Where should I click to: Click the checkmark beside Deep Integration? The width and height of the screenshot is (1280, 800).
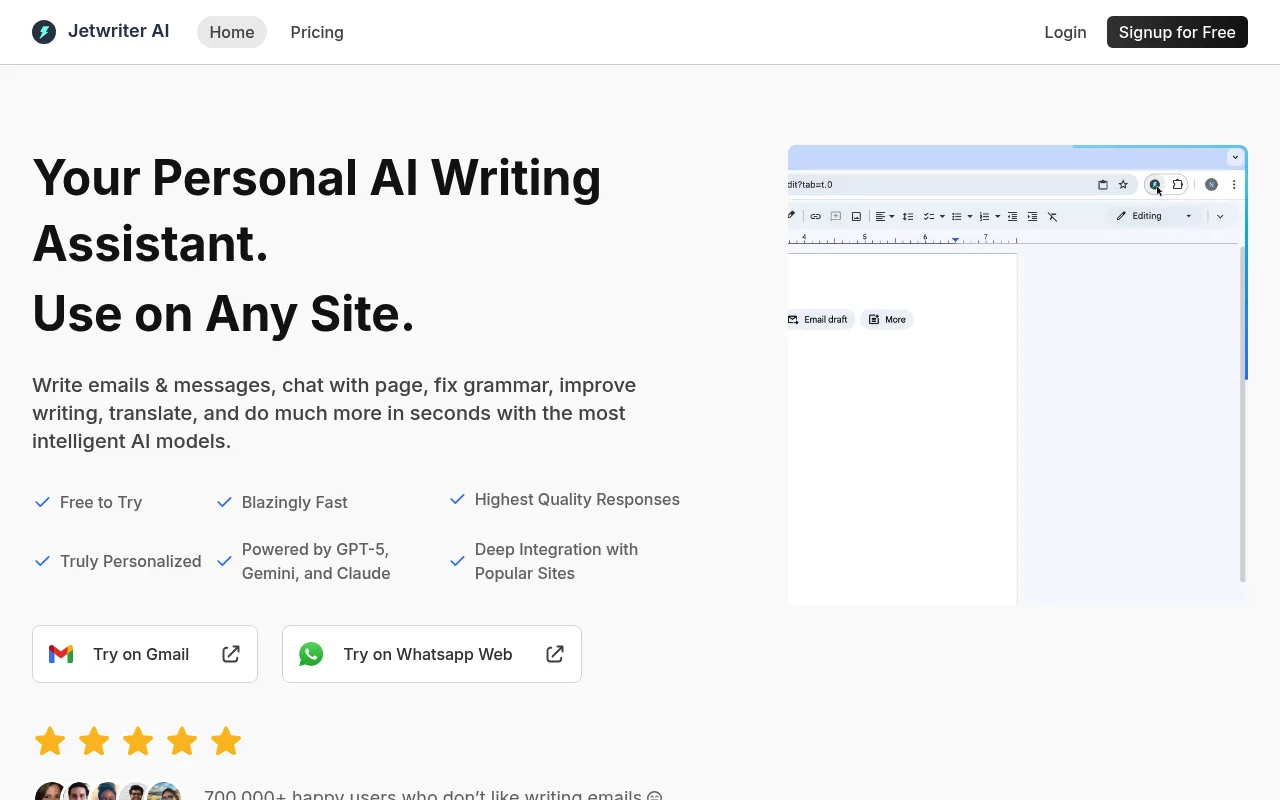pyautogui.click(x=457, y=561)
